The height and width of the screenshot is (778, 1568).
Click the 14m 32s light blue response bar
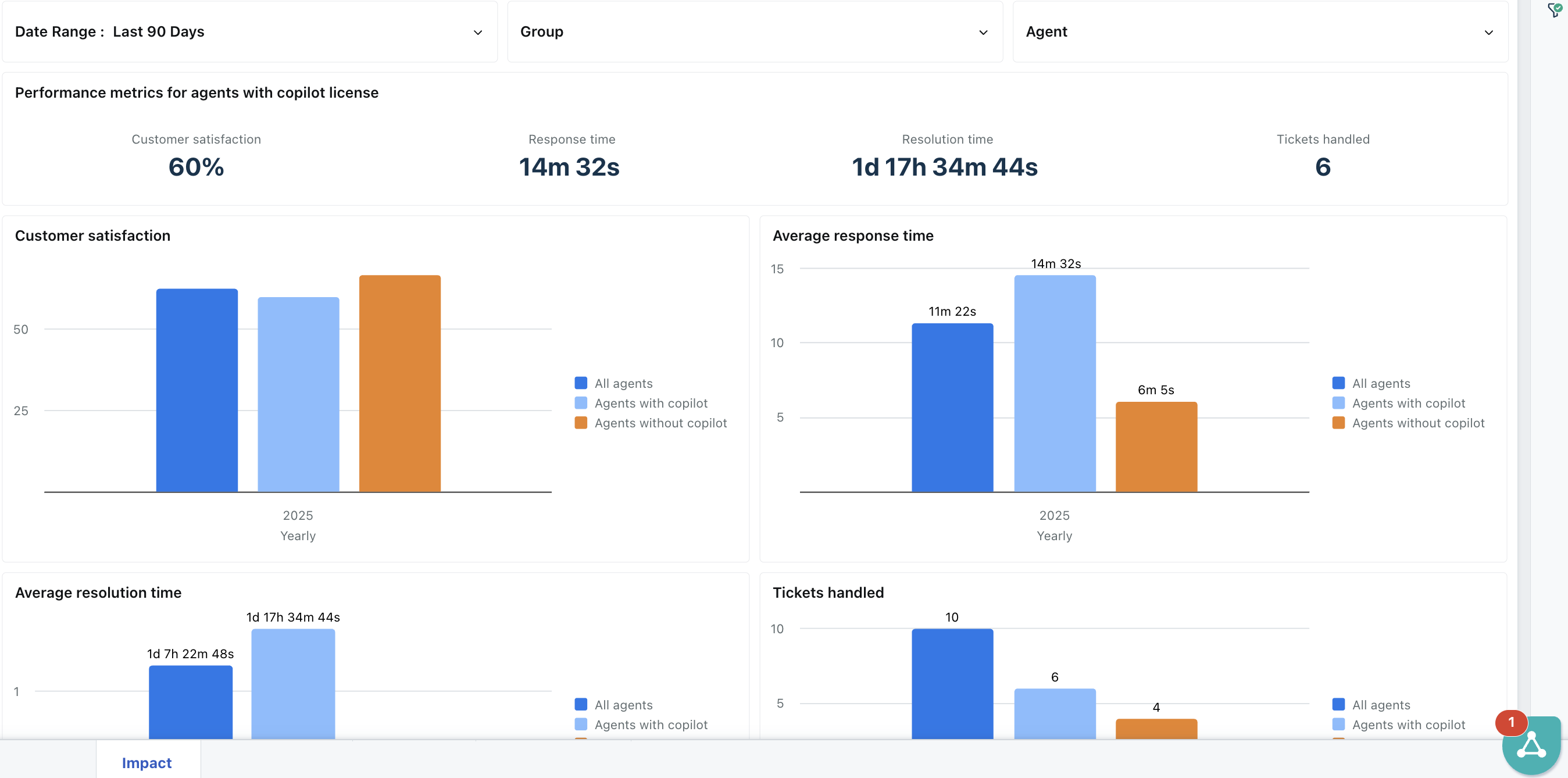[1054, 384]
